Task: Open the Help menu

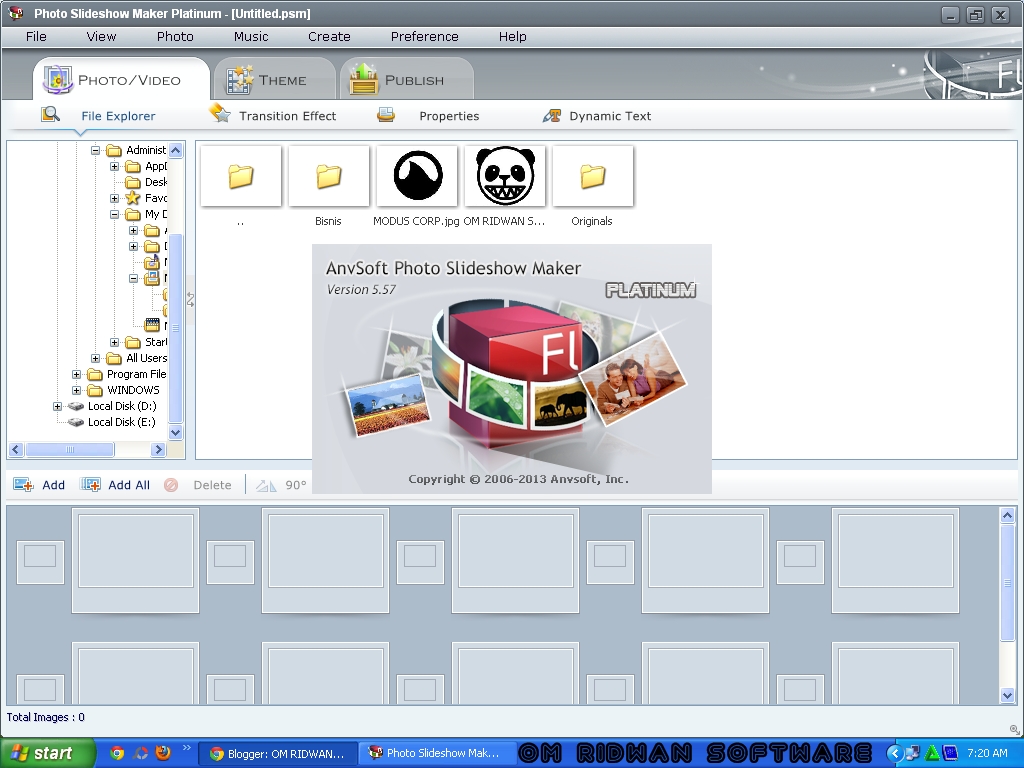Action: click(513, 37)
